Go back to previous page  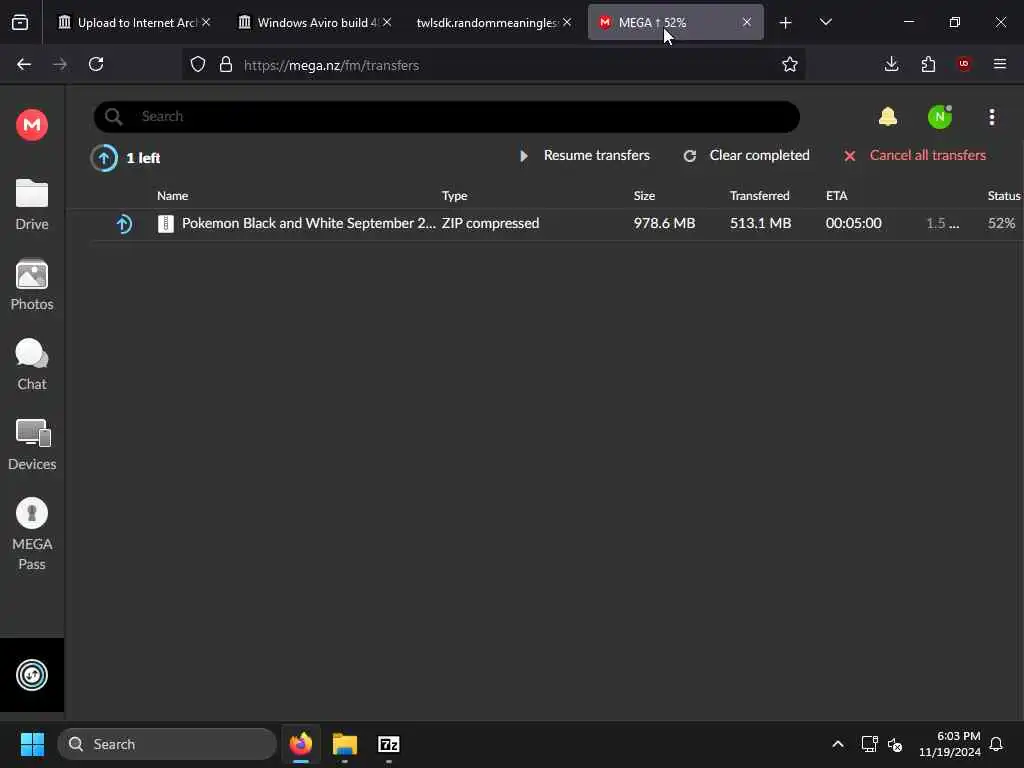(x=24, y=64)
